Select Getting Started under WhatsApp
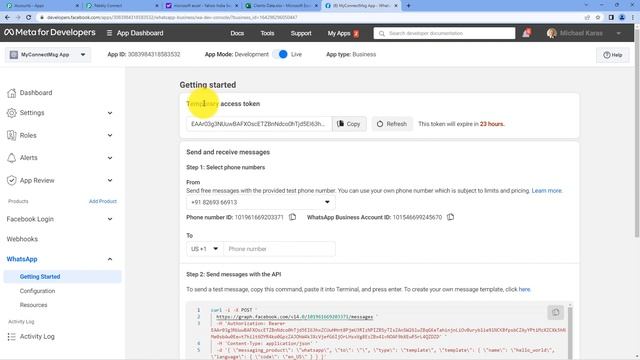The width and height of the screenshot is (640, 360). pyautogui.click(x=62, y=276)
